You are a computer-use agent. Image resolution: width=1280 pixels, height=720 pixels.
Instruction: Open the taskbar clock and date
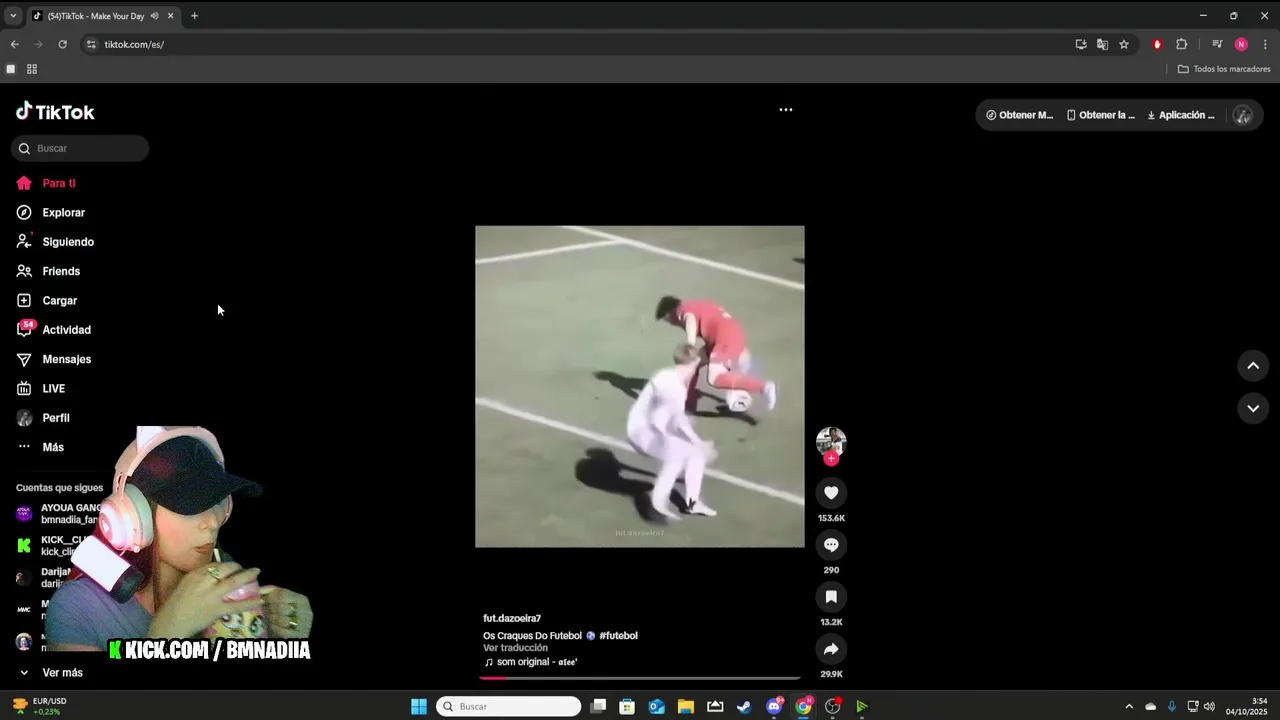click(x=1247, y=706)
